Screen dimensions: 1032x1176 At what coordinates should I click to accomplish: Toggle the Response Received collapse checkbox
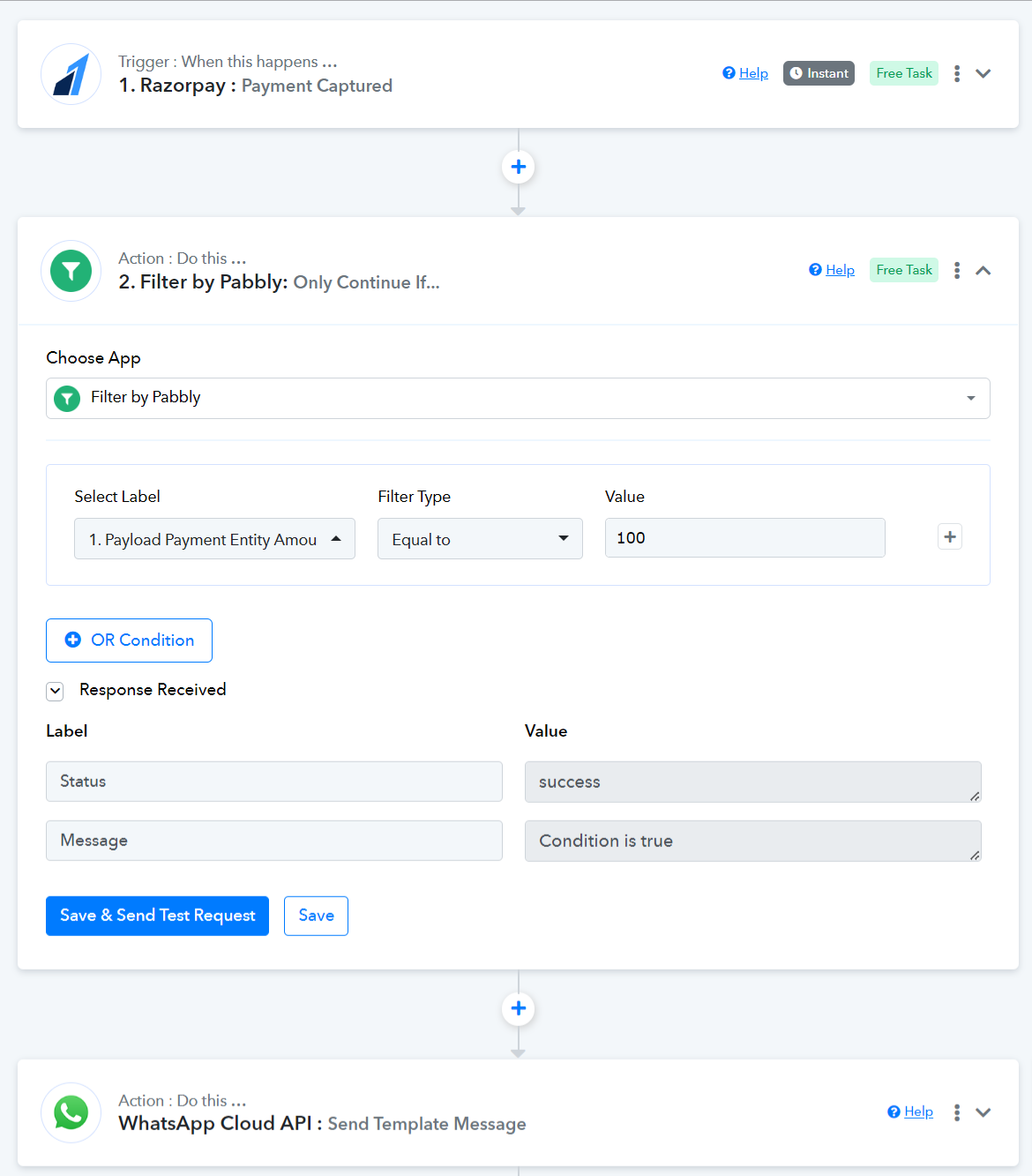point(56,691)
